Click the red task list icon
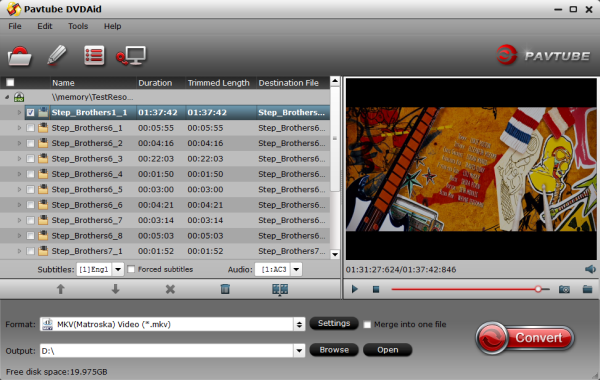600x380 pixels. click(94, 55)
